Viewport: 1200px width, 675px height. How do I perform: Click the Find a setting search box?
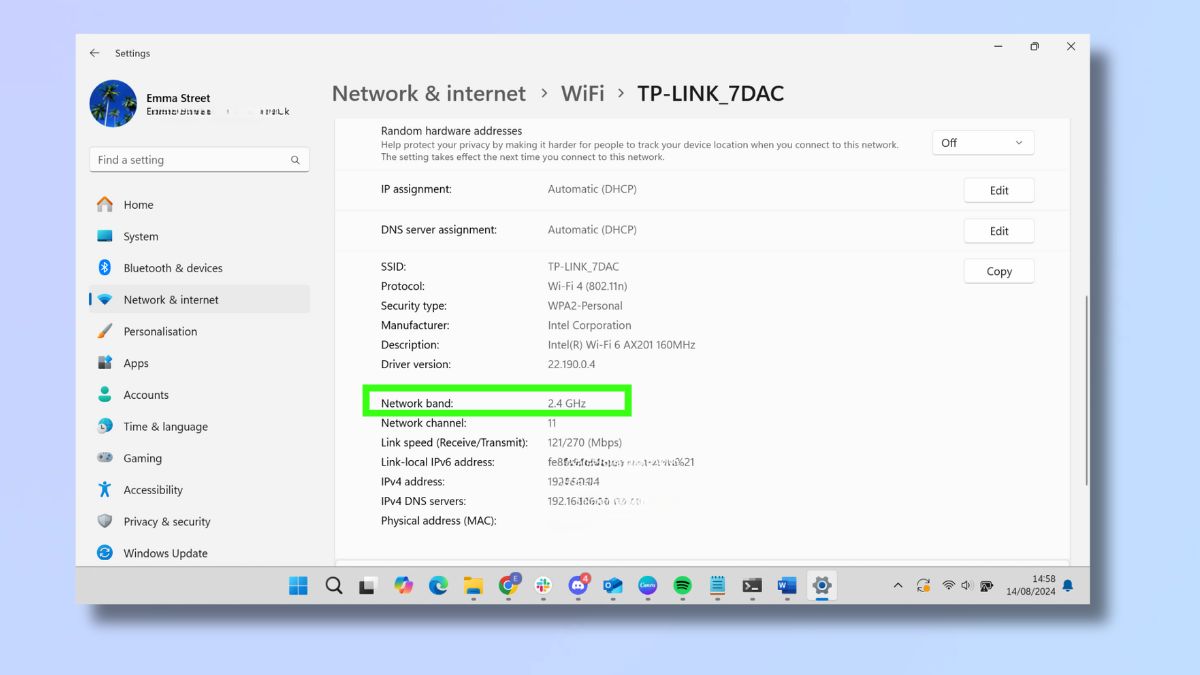tap(198, 159)
